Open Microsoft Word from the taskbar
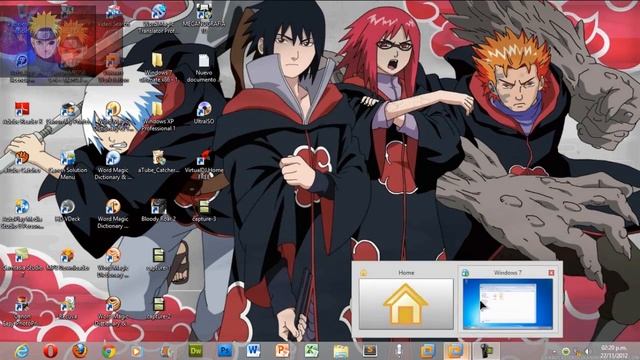 253,351
